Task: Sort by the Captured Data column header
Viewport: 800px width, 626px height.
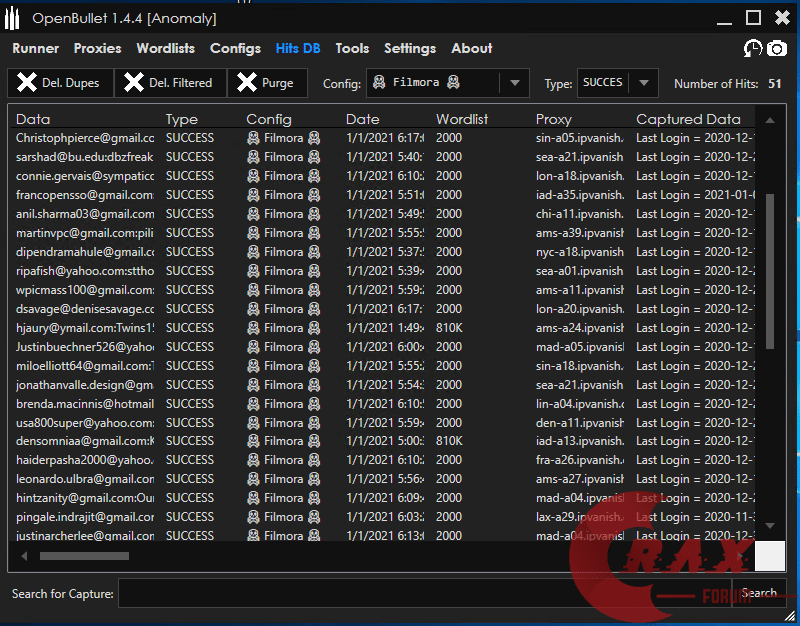Action: pyautogui.click(x=688, y=119)
